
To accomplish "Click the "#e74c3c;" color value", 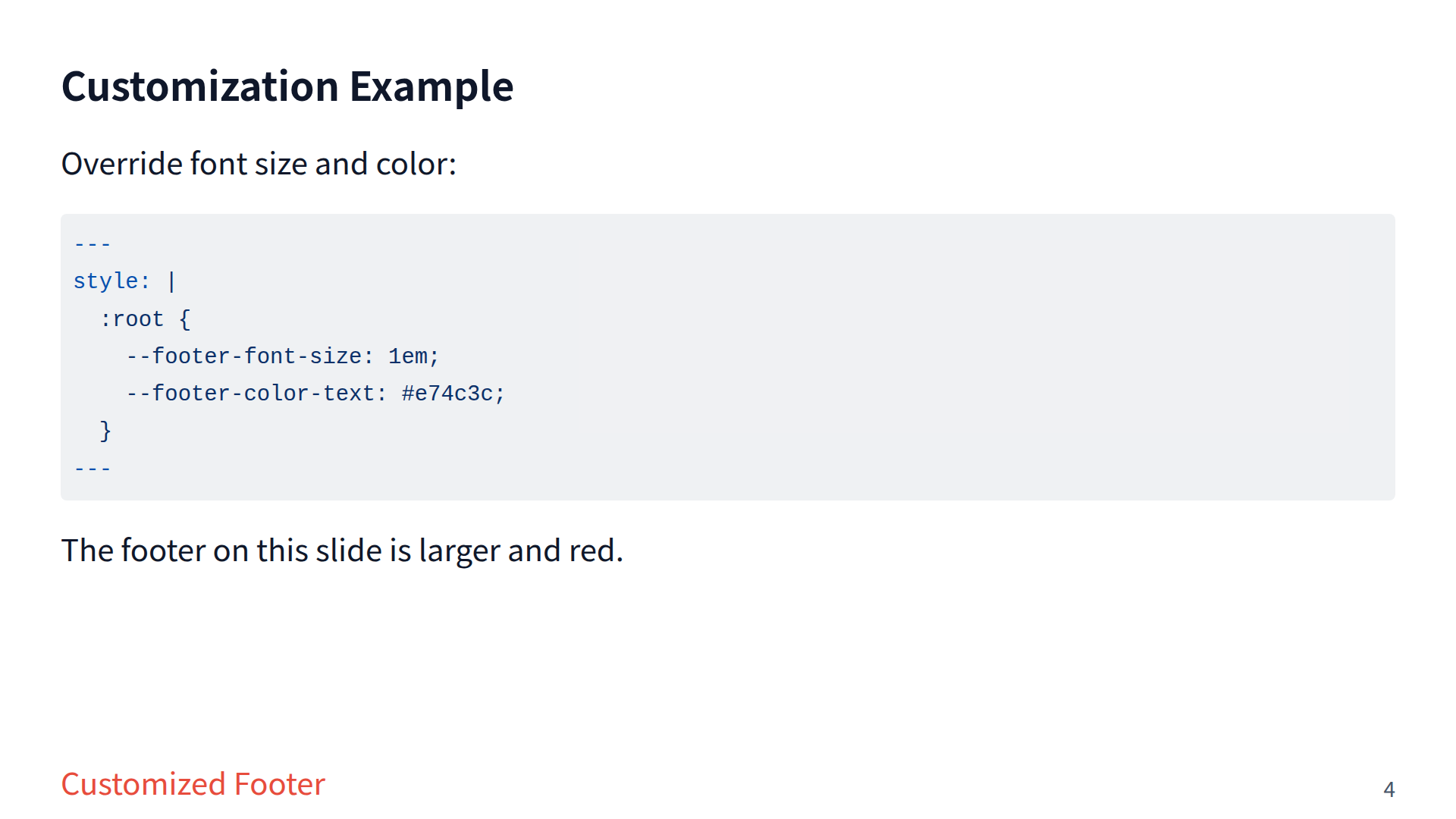I will (x=453, y=394).
